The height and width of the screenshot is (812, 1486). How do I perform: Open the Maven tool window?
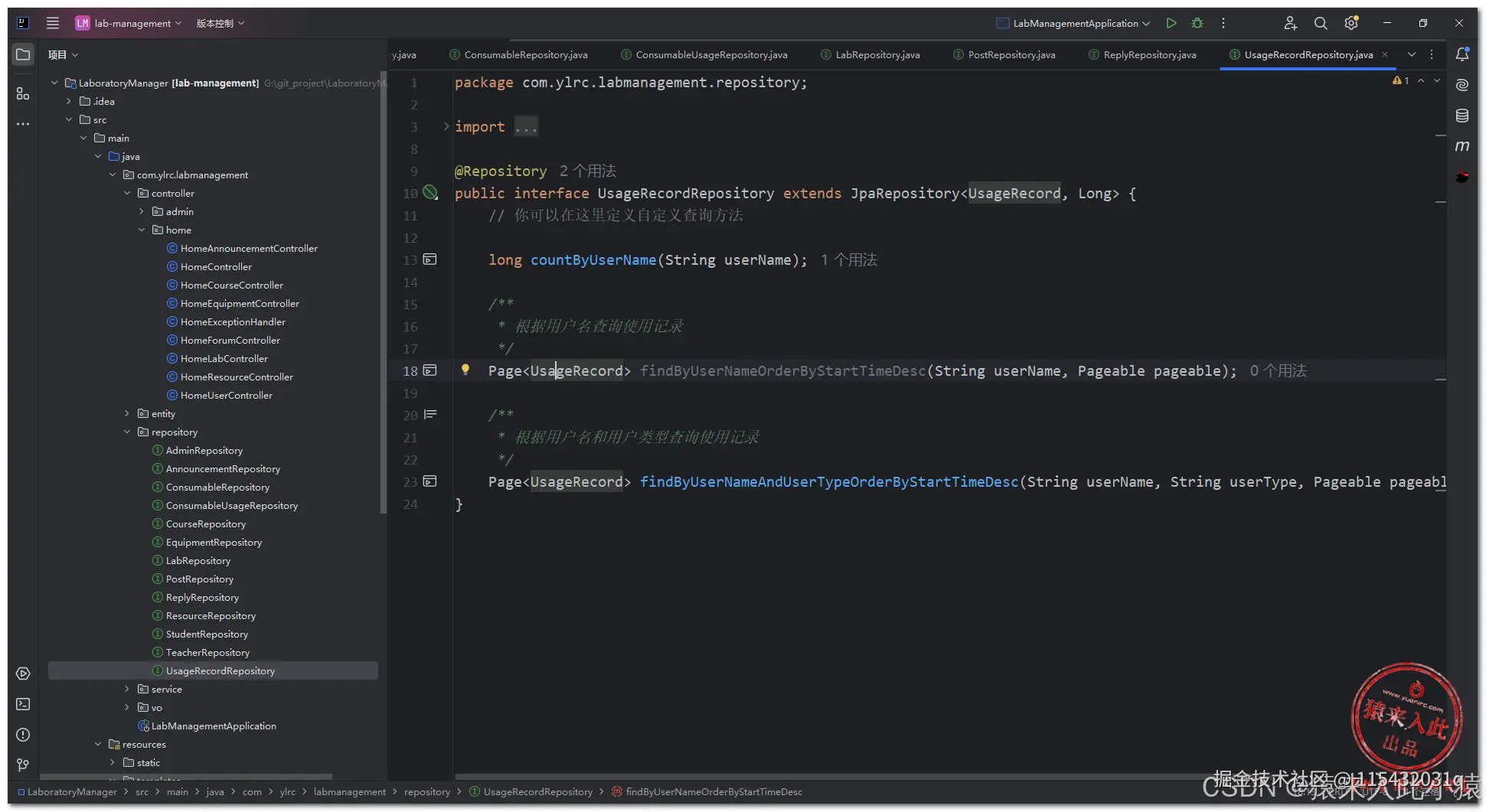pos(1462,146)
